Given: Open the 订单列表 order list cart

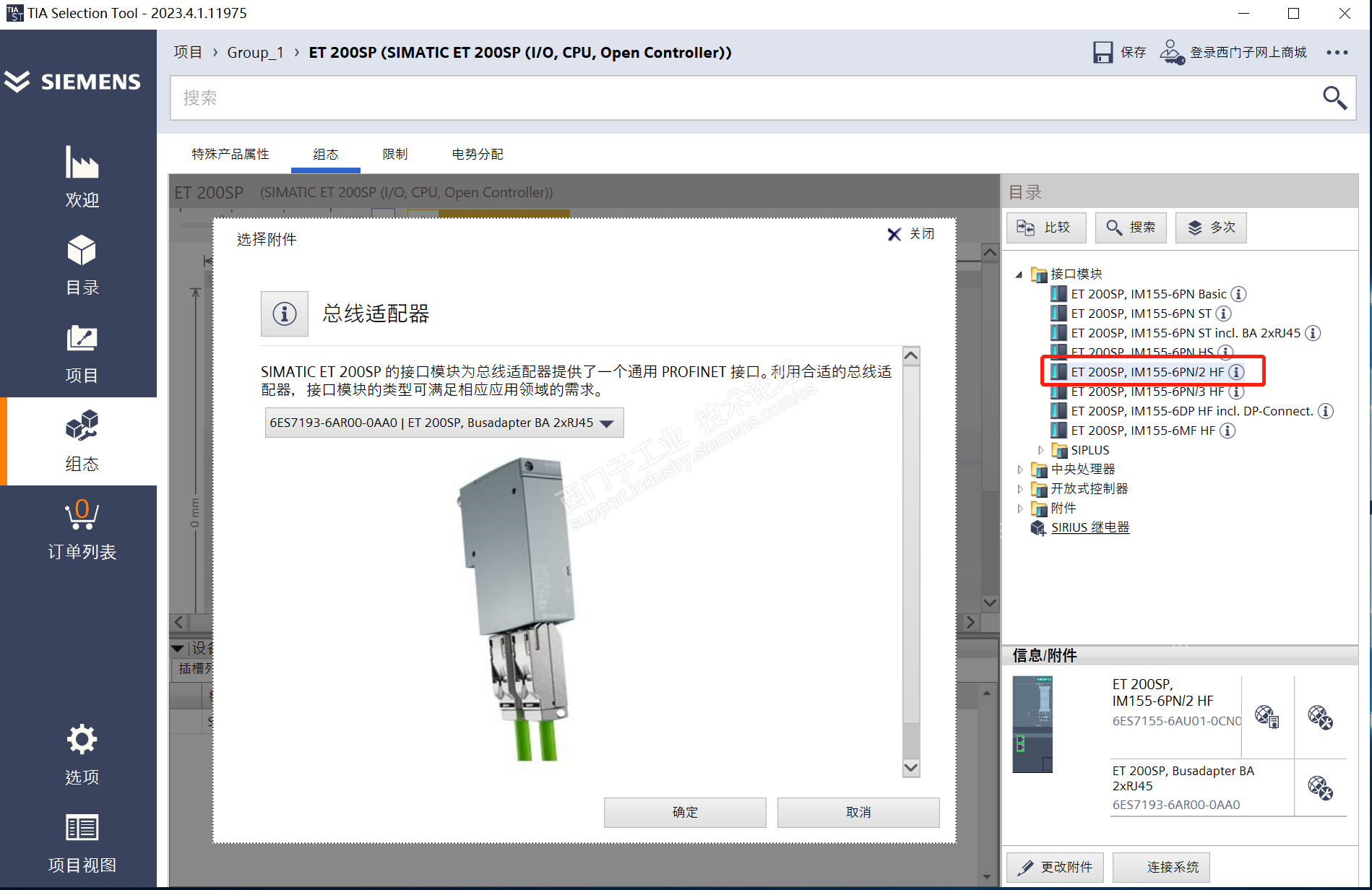Looking at the screenshot, I should tap(82, 530).
